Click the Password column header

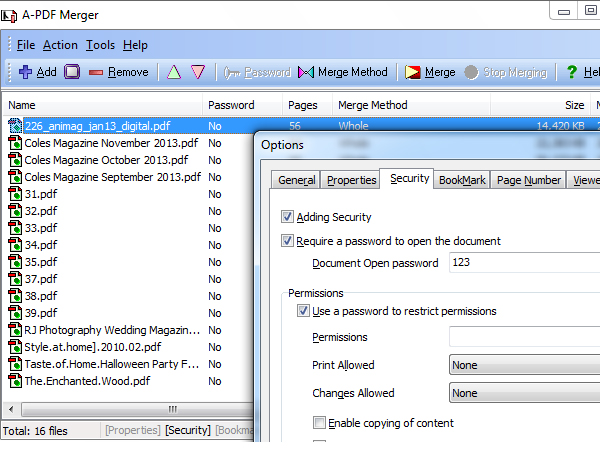pyautogui.click(x=243, y=105)
